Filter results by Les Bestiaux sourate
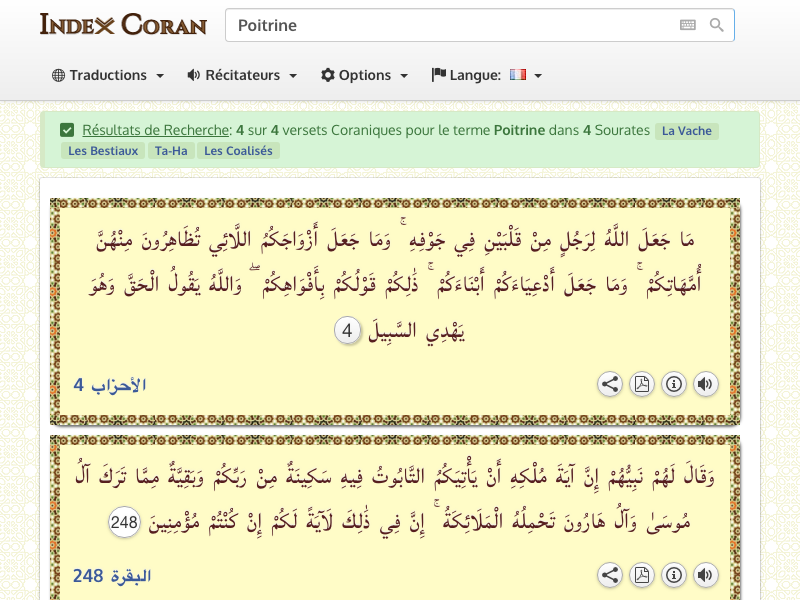The image size is (800, 600). (x=103, y=151)
